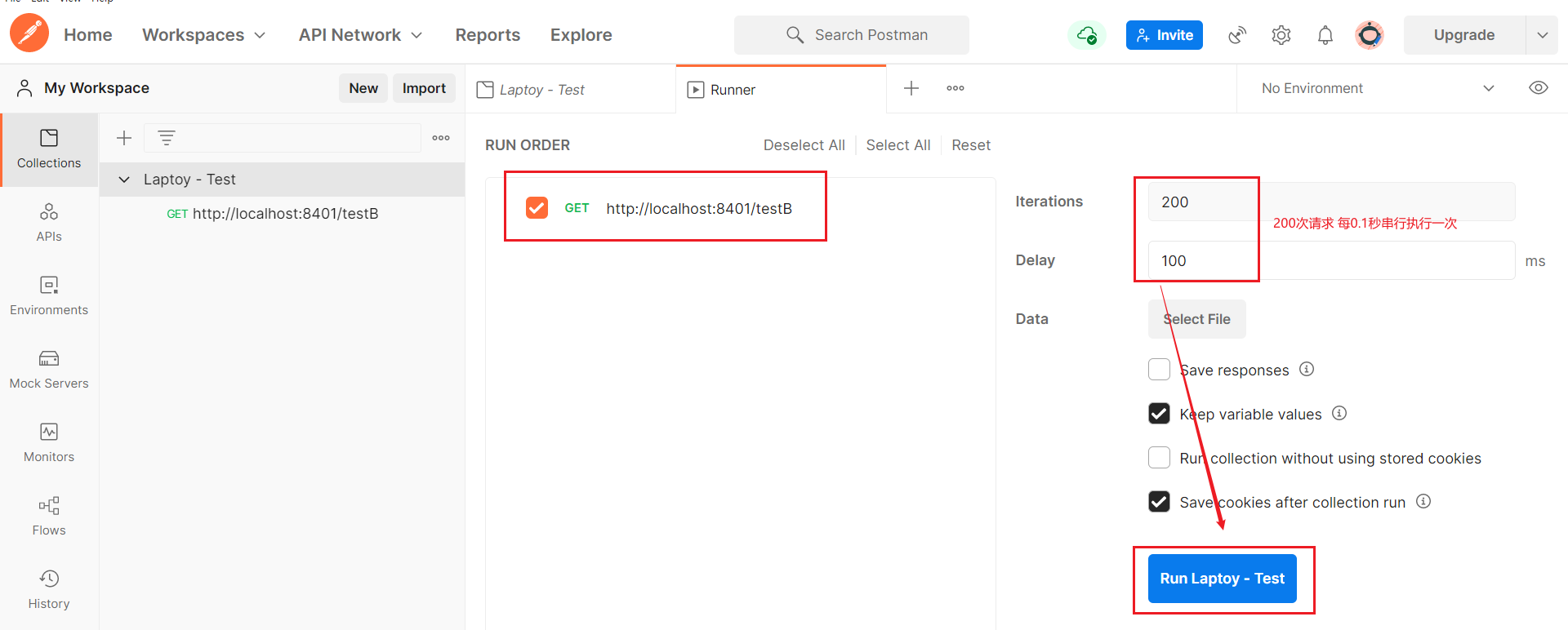Uncheck the GET testB request checkbox
Image resolution: width=1568 pixels, height=630 pixels.
[537, 208]
